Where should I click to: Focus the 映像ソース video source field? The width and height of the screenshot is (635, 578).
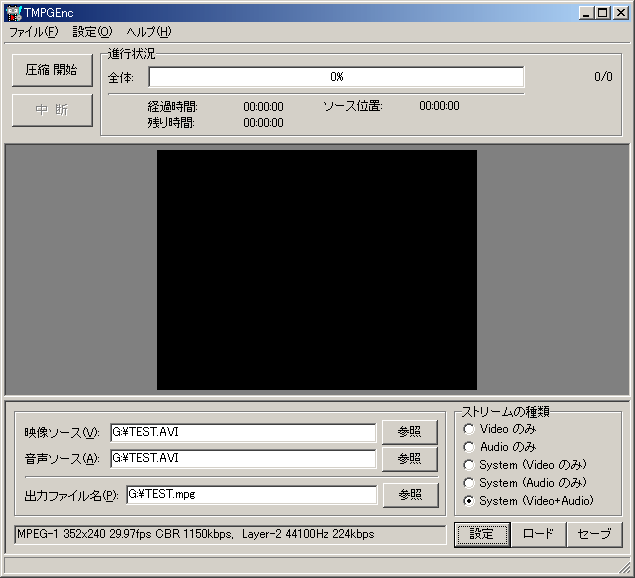[243, 432]
